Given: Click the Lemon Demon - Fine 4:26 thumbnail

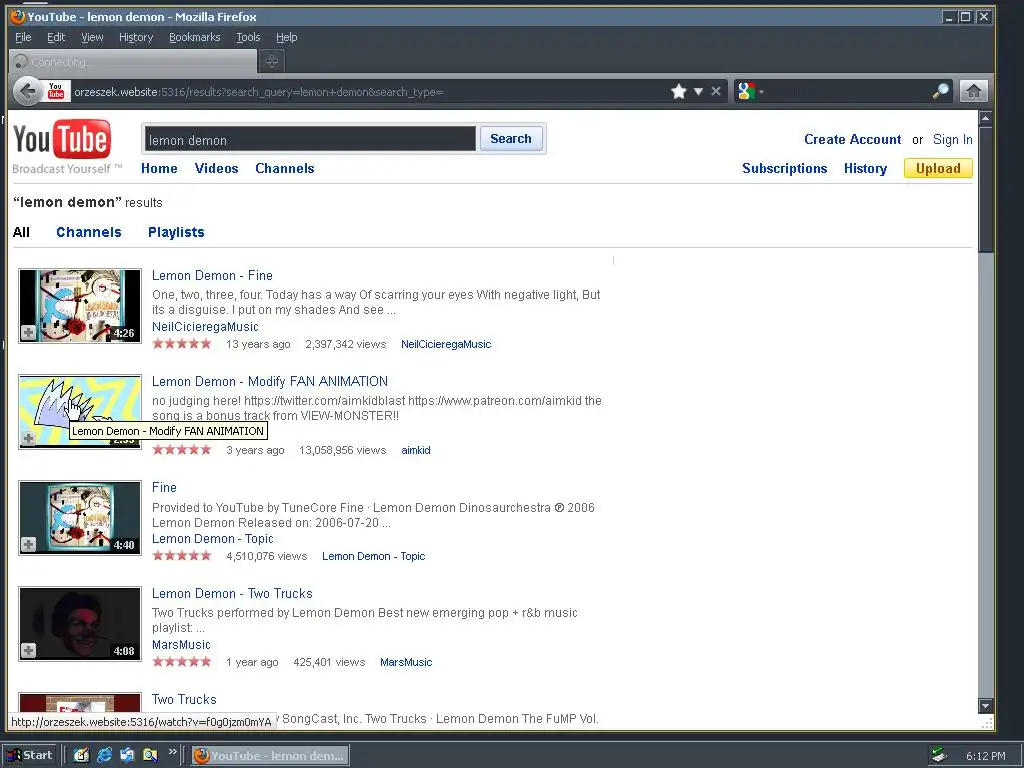Looking at the screenshot, I should (x=80, y=306).
